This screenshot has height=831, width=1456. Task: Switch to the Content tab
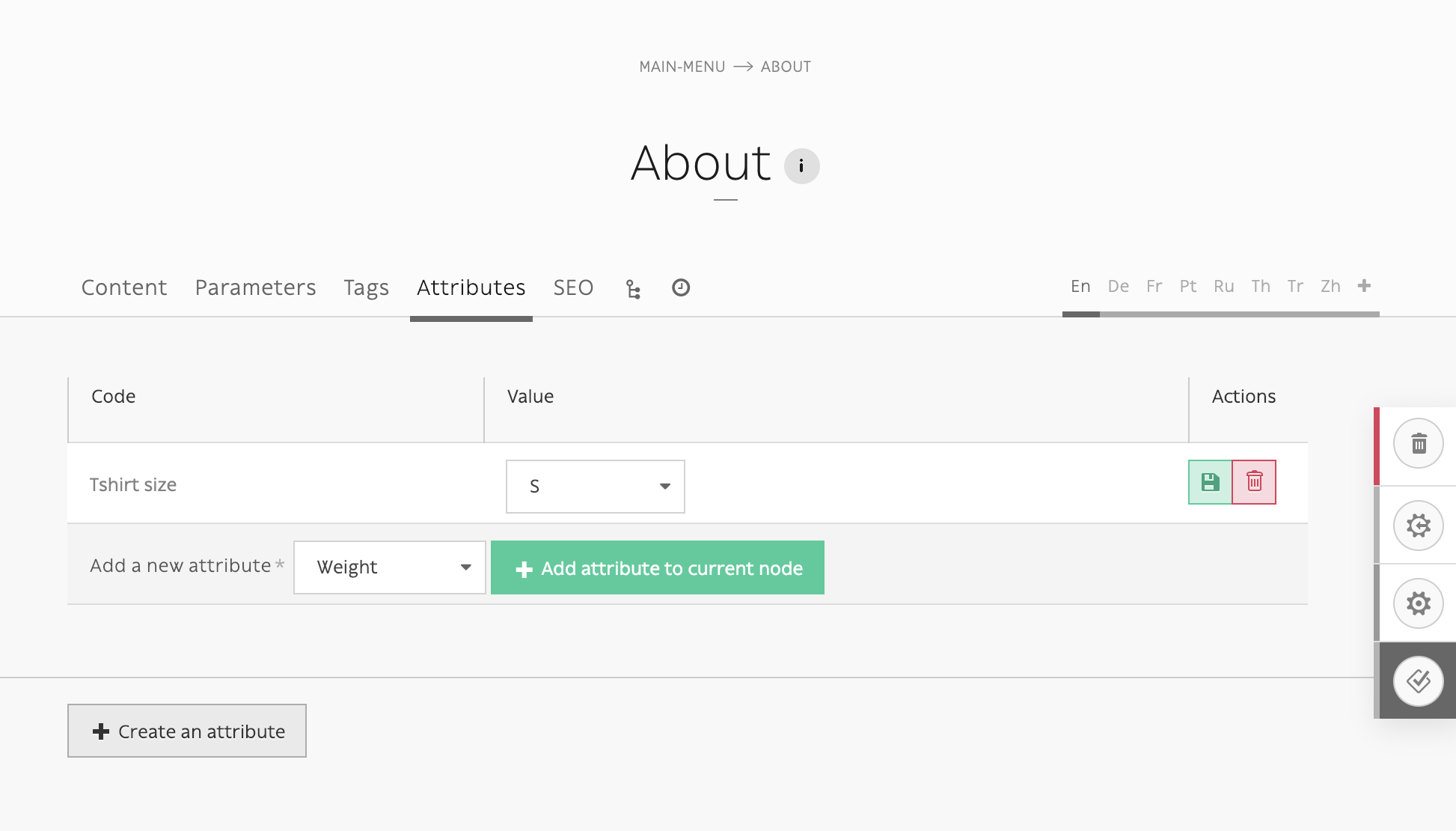tap(124, 287)
